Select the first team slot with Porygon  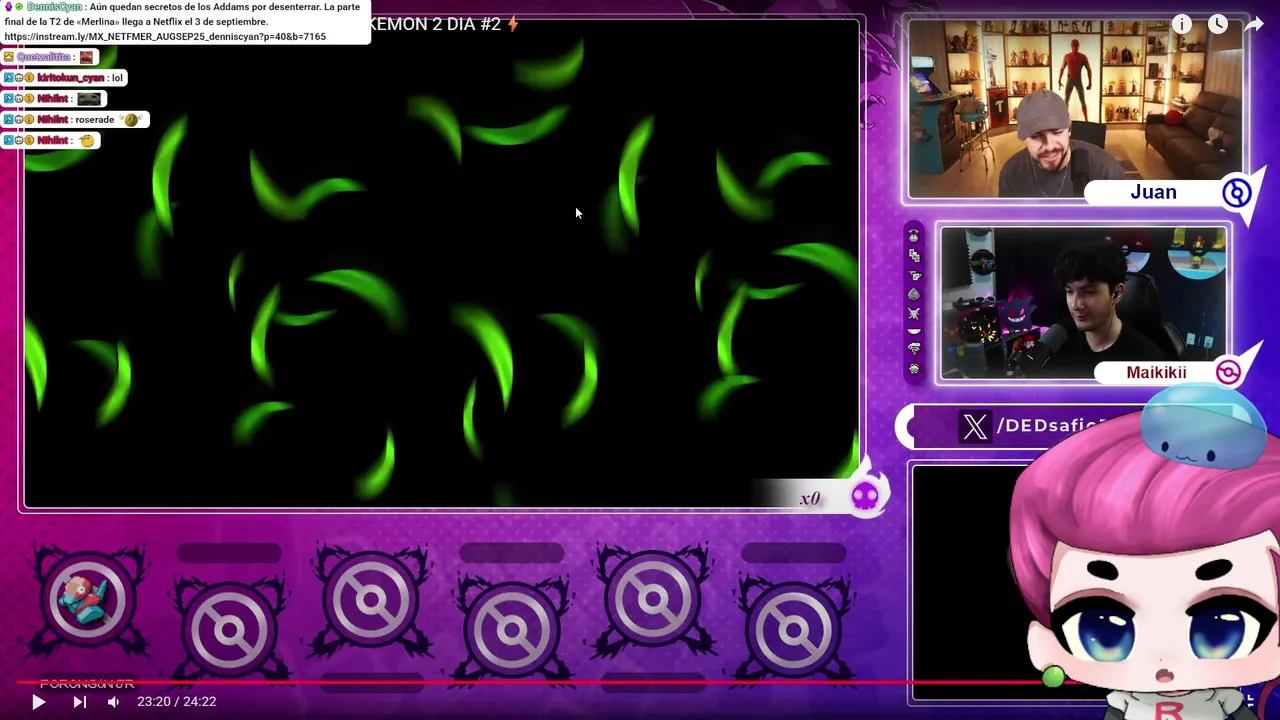(88, 598)
